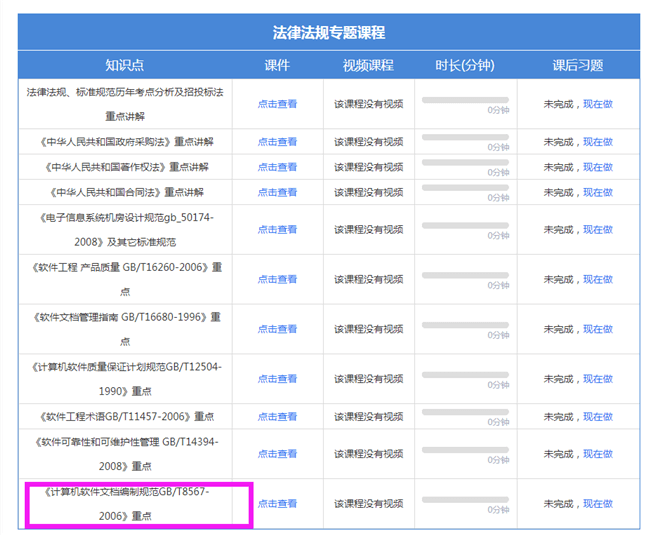Click 现在做 for 政府采购法 exercises

tap(597, 142)
